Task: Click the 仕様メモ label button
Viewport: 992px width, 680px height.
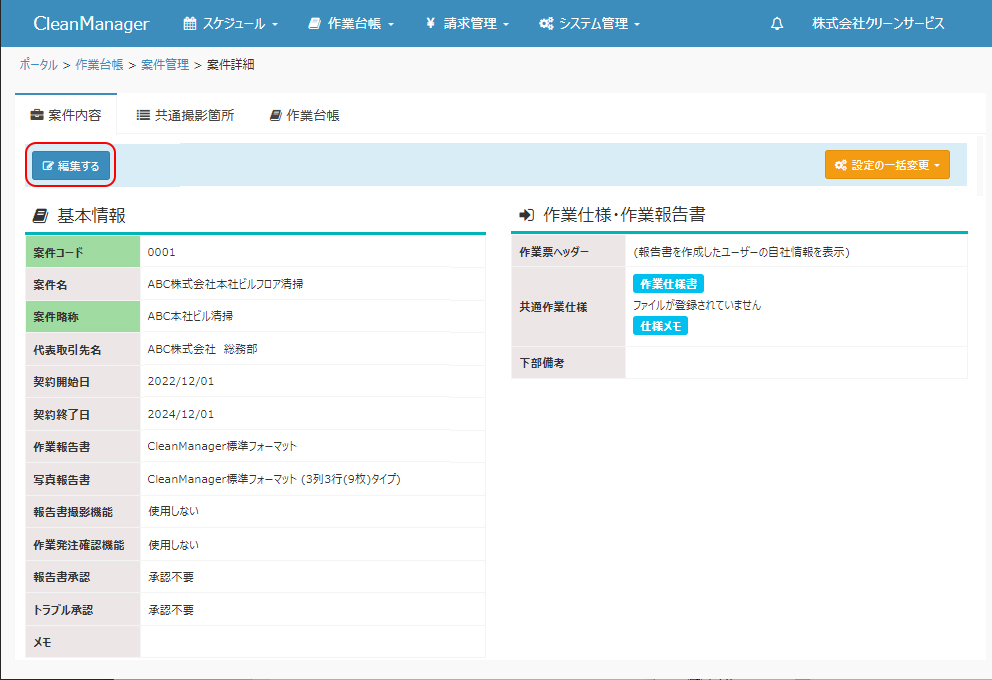Action: click(660, 326)
